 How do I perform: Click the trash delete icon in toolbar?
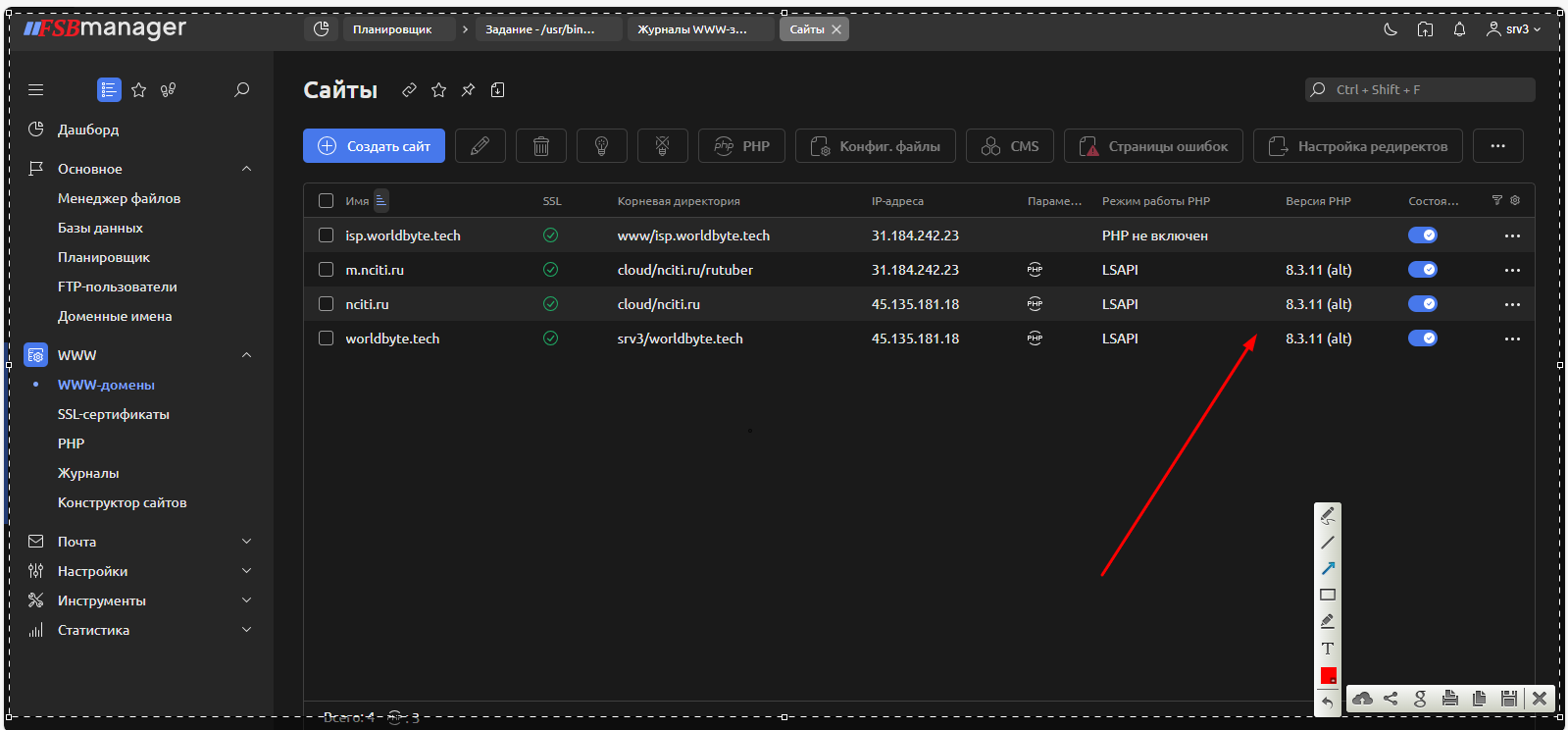point(540,146)
